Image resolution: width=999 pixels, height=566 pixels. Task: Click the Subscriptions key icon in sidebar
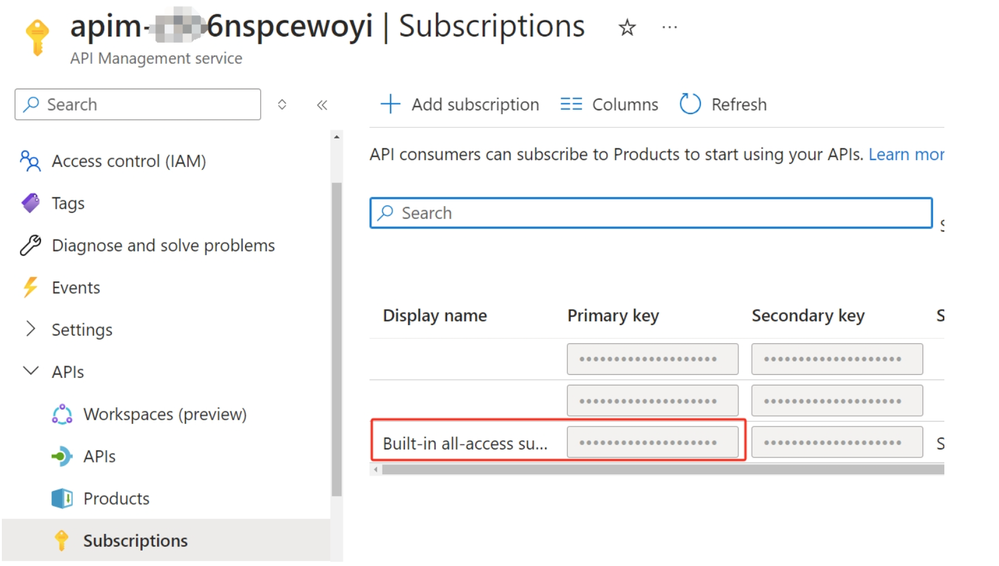[x=62, y=541]
